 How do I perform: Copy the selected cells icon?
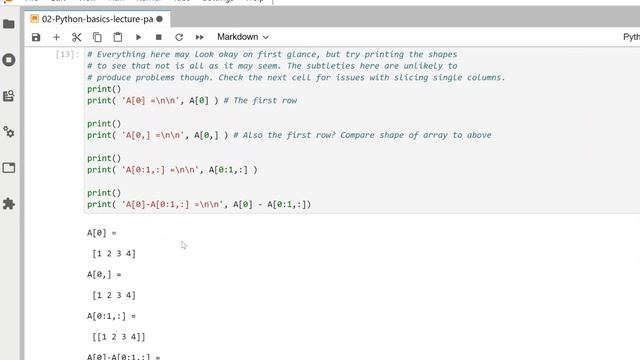click(97, 37)
